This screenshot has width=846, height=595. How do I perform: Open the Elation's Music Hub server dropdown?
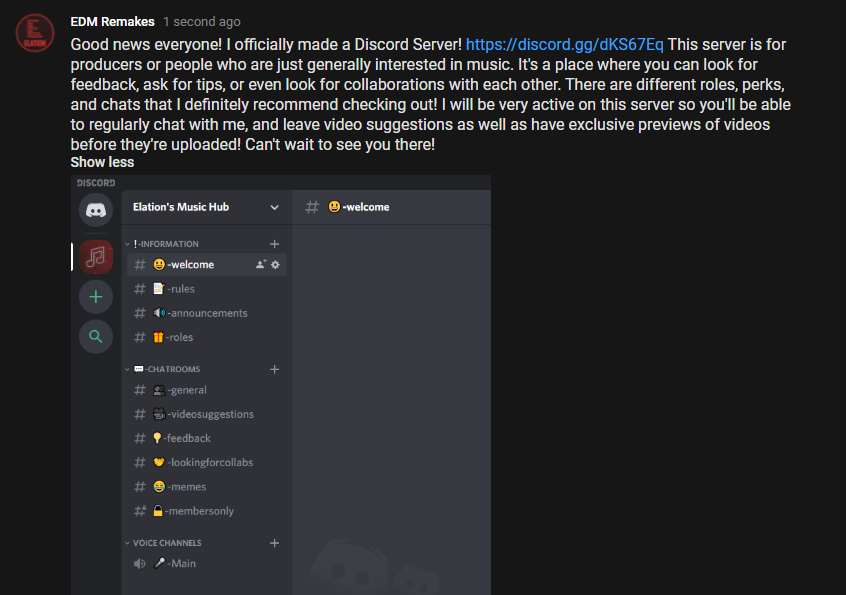pos(207,207)
